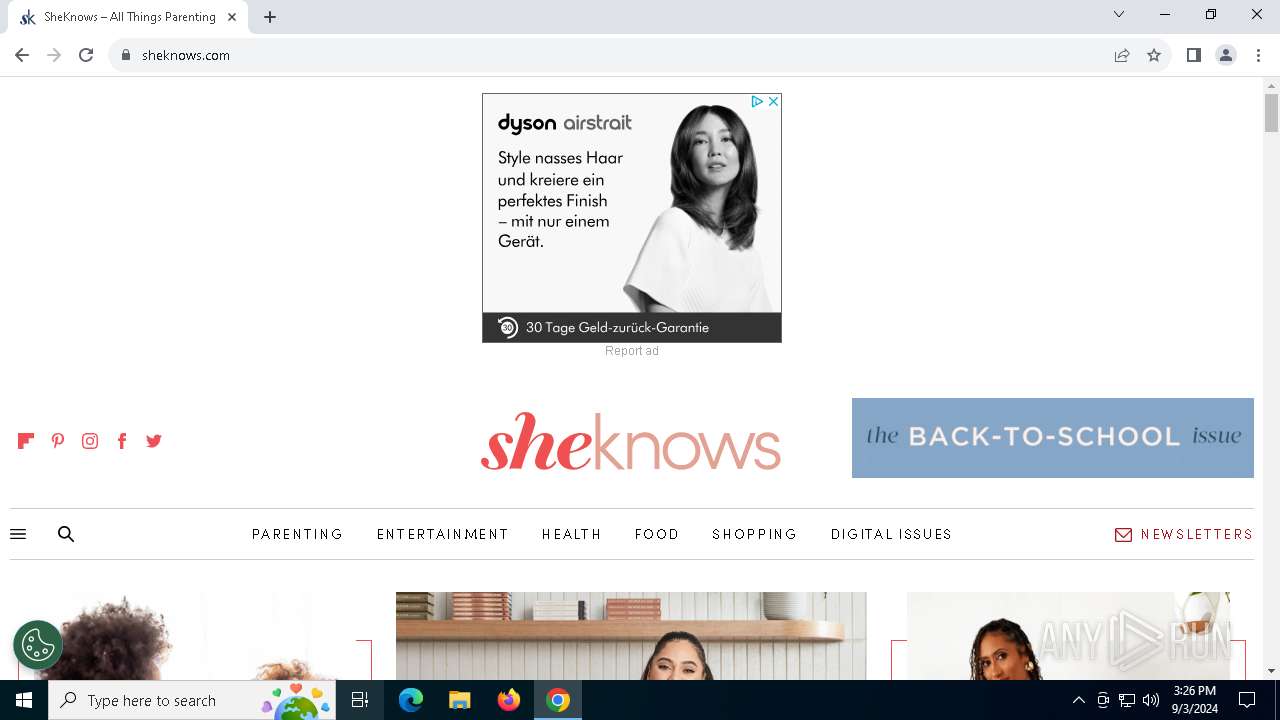The width and height of the screenshot is (1280, 720).
Task: Reload the sheknows.com page
Action: click(86, 55)
